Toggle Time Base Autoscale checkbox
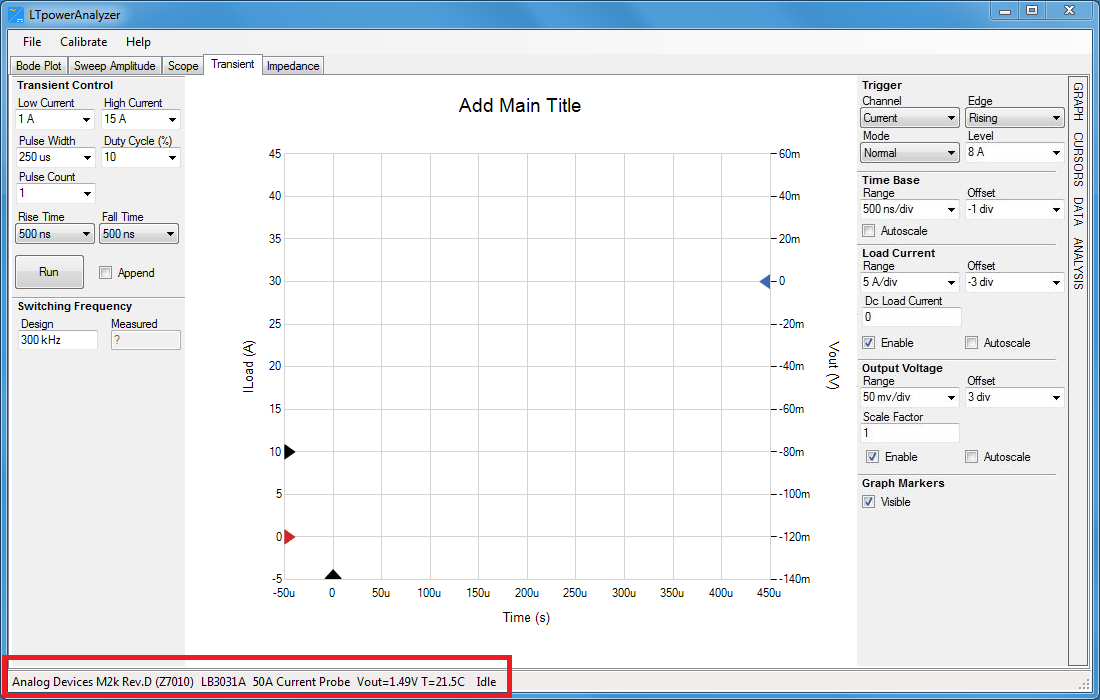Screen dimensions: 1100x700 pos(869,231)
